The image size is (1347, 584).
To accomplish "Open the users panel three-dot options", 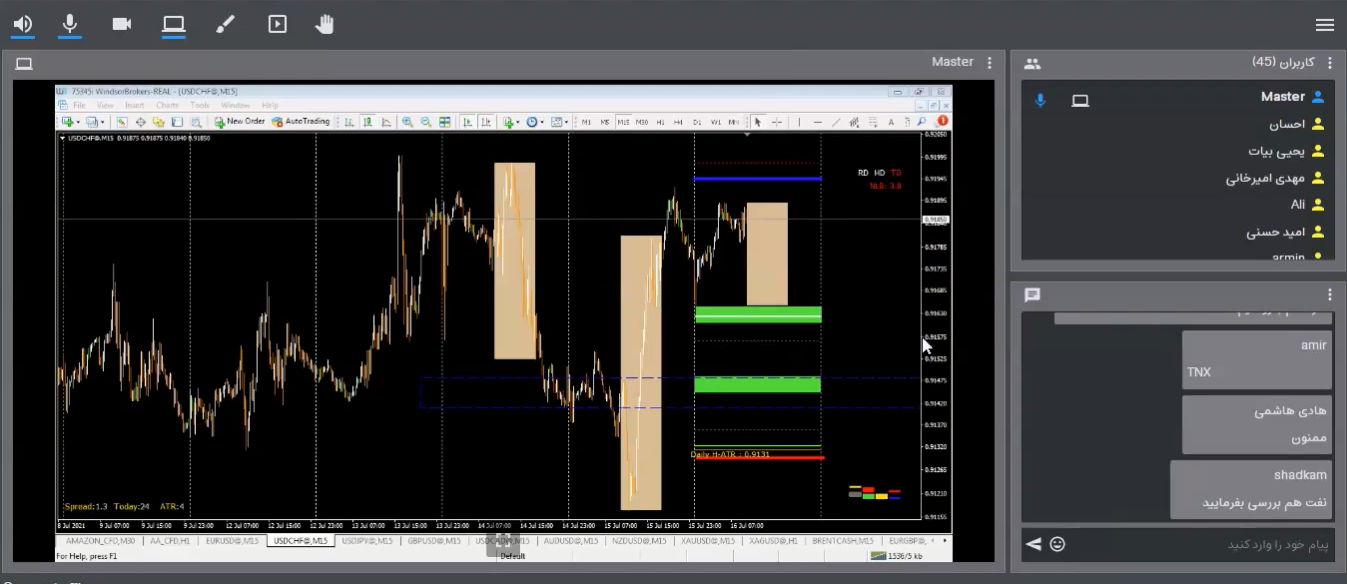I will click(1330, 63).
